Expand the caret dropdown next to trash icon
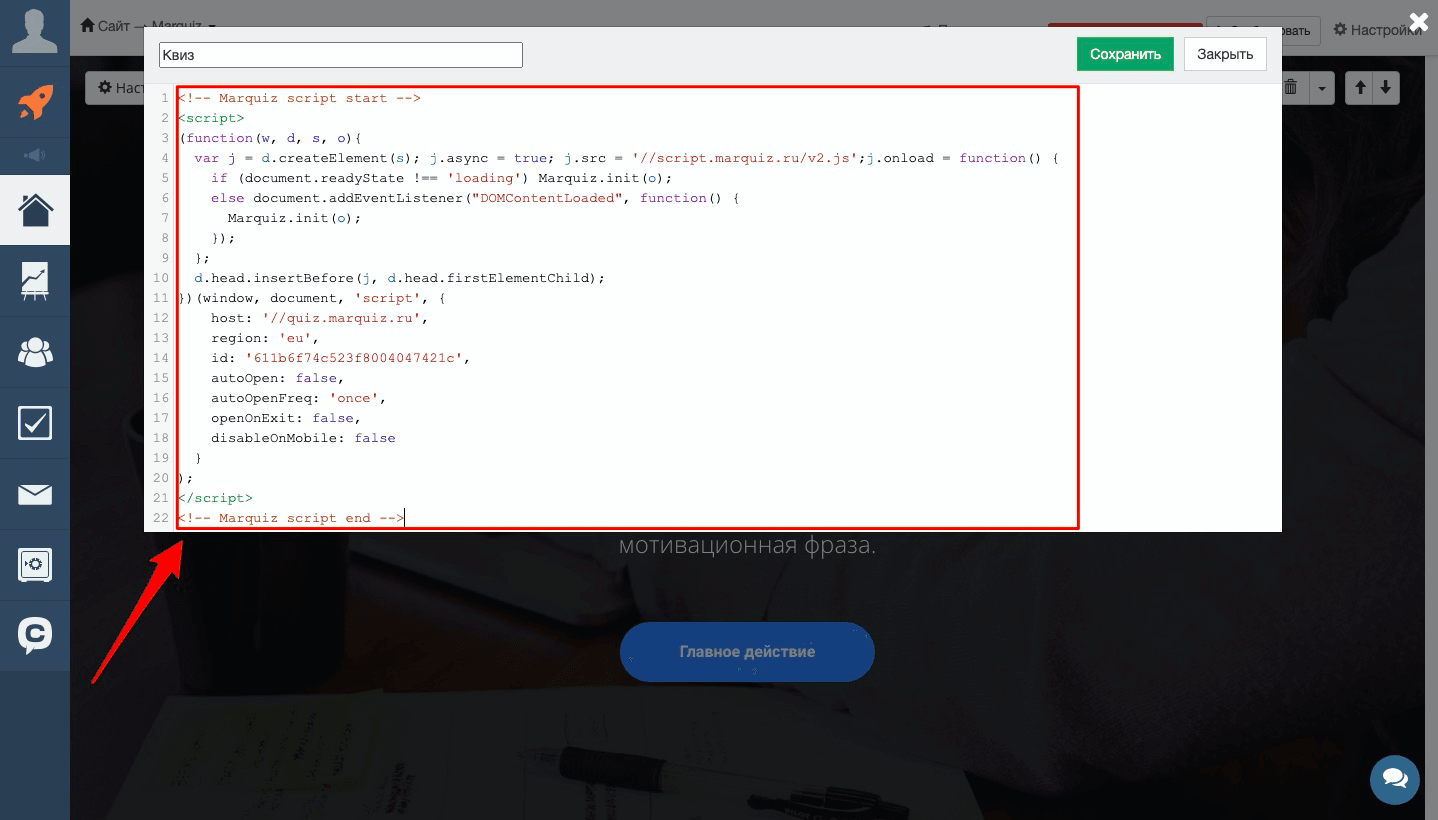Screen dimensions: 1438x820 click(1322, 88)
